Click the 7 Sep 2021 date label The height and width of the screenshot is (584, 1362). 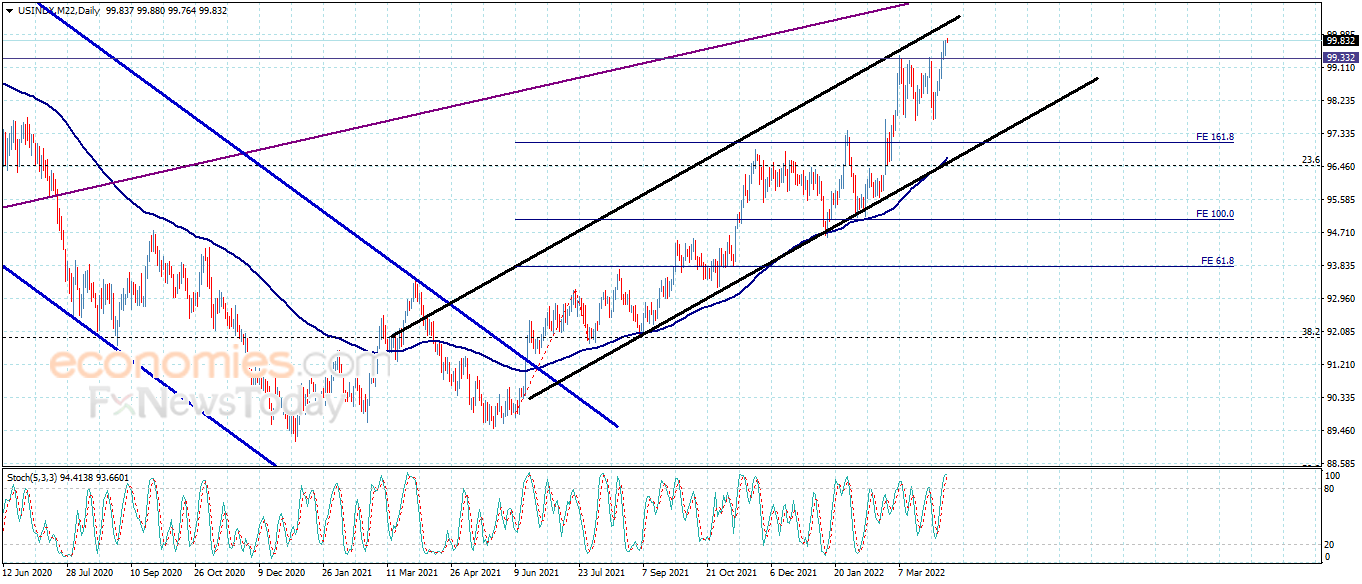pyautogui.click(x=665, y=574)
